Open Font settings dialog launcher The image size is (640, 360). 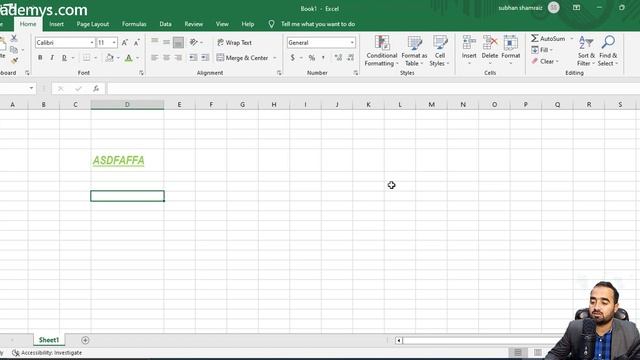click(141, 73)
